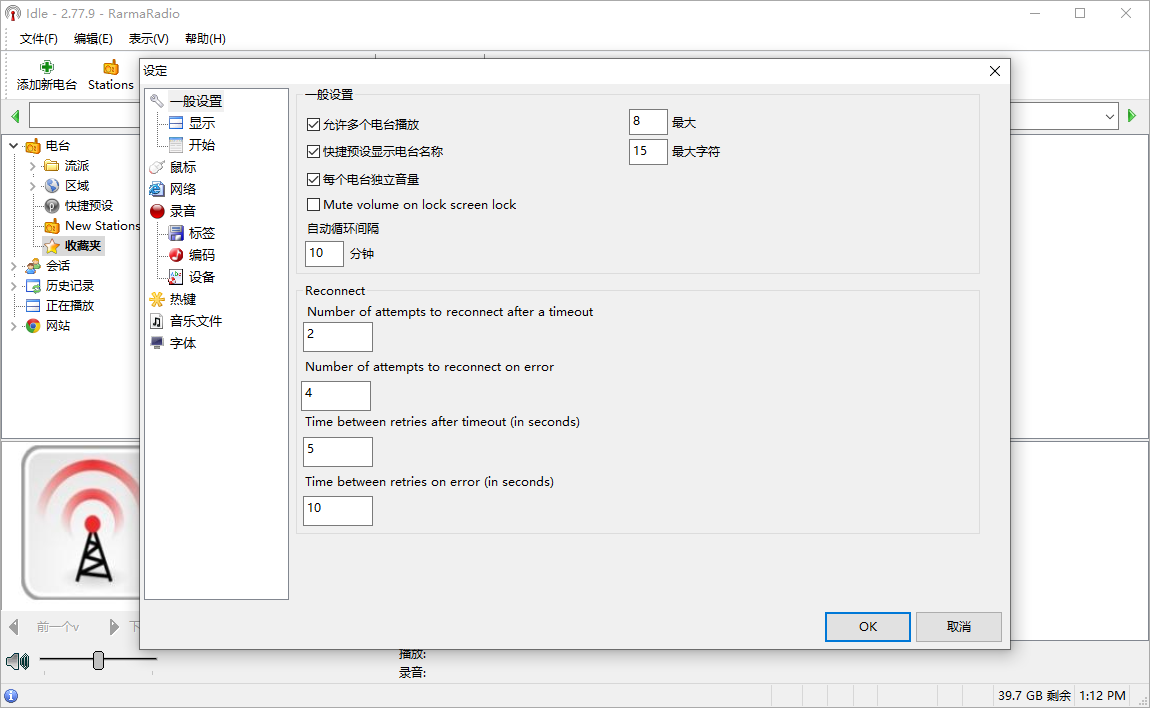The image size is (1150, 708).
Task: Open the 网络 network settings icon
Action: point(157,189)
